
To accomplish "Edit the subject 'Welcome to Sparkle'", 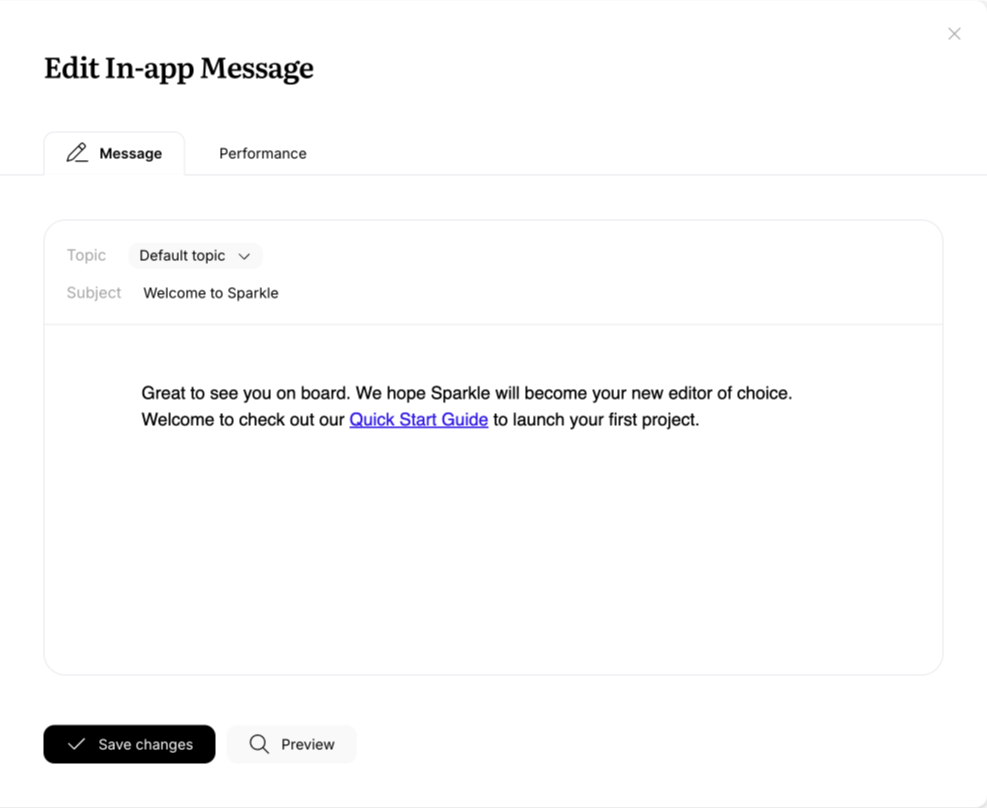I will click(x=210, y=292).
